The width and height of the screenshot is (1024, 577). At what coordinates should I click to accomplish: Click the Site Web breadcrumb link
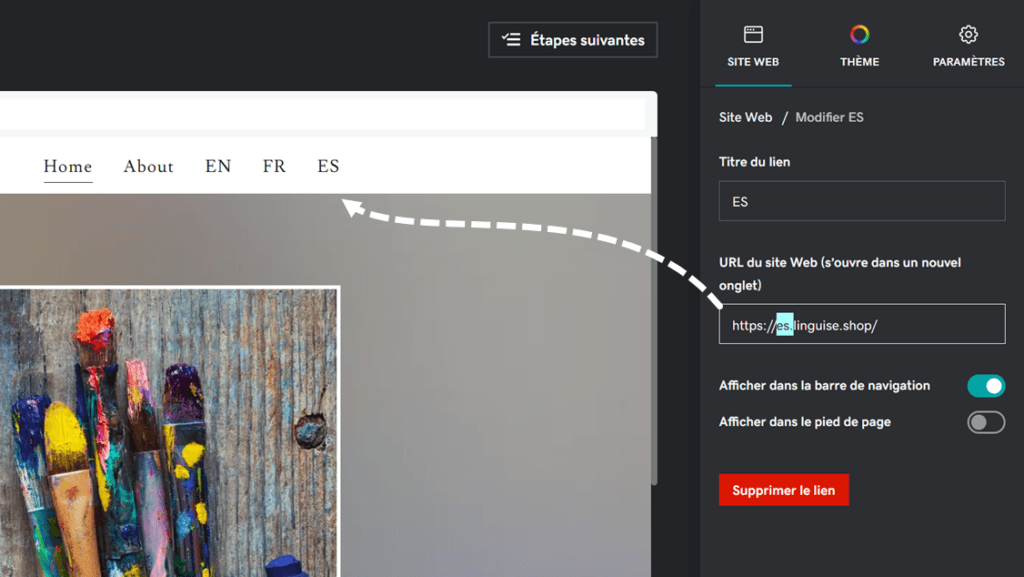tap(745, 117)
